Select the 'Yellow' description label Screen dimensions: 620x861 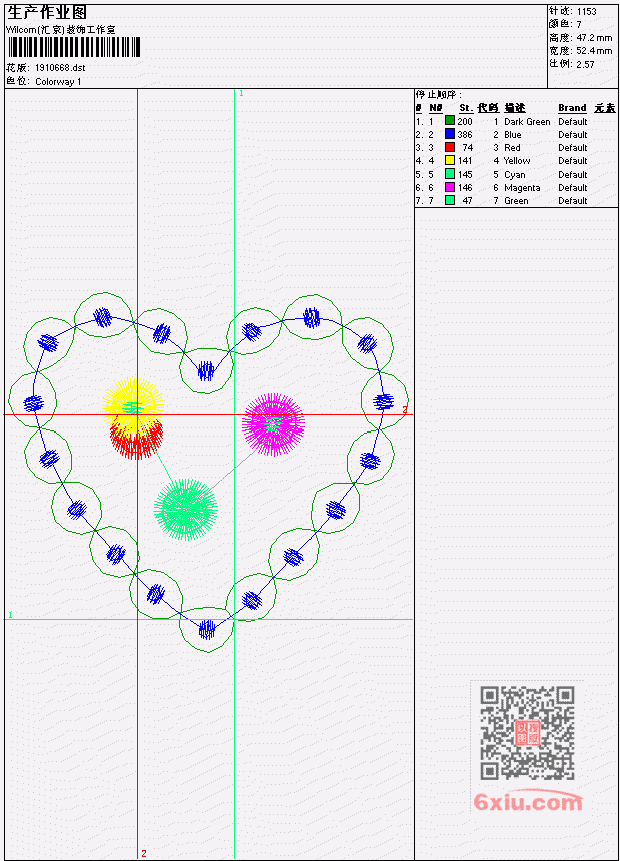(x=517, y=161)
